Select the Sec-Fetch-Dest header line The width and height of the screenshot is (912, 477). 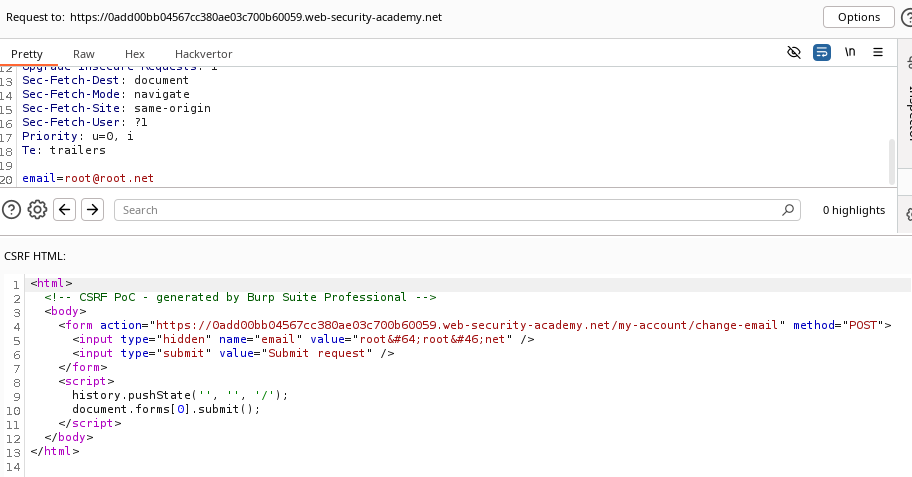click(x=105, y=80)
